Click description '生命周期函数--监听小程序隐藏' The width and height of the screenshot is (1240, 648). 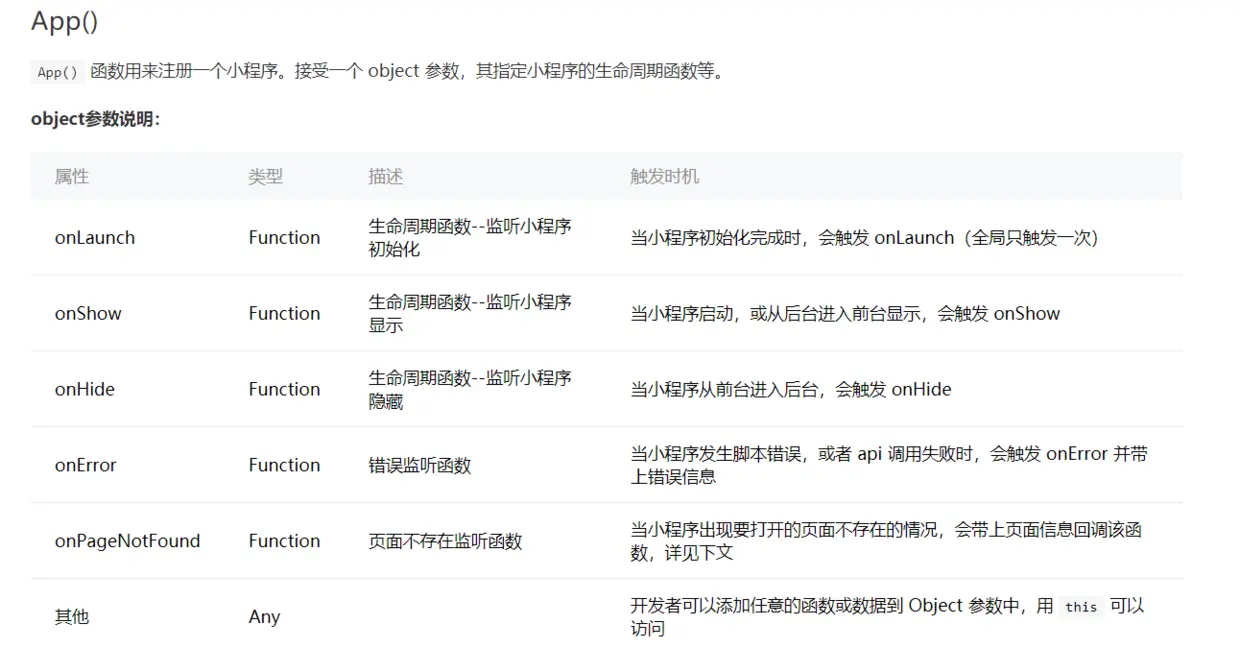coord(470,390)
